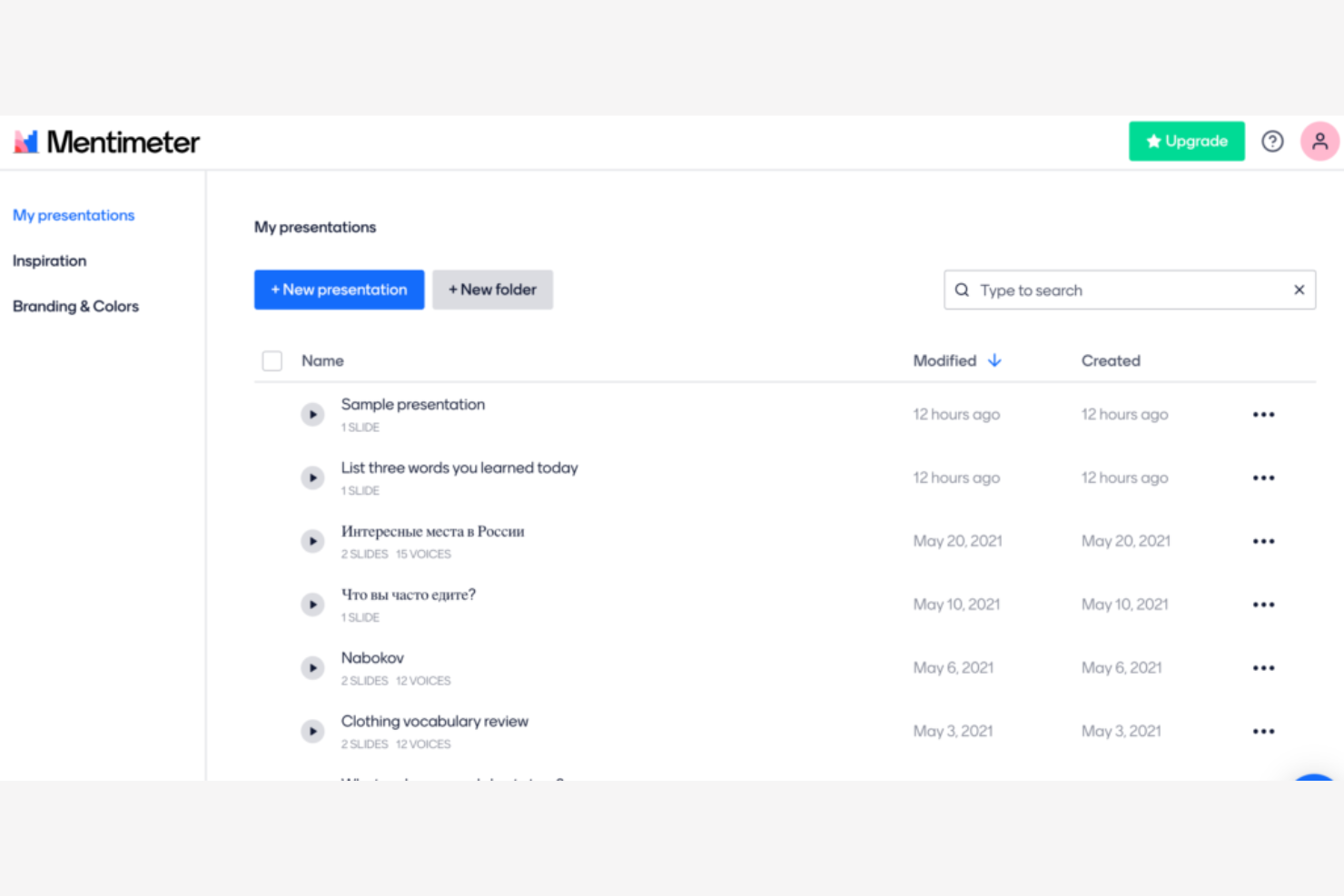
Task: Open more options for Clothing vocabulary review
Action: click(x=1263, y=732)
